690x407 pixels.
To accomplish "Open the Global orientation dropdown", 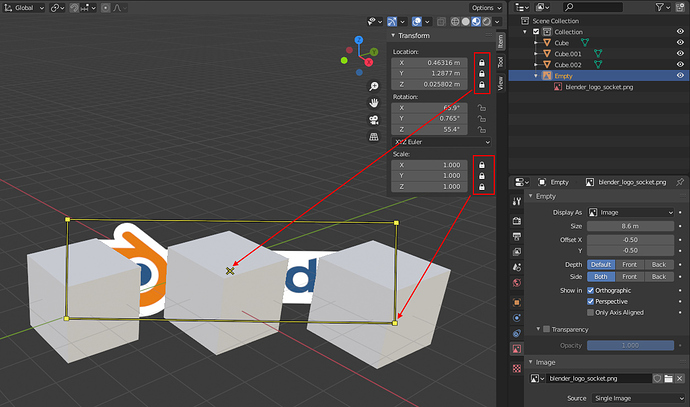I will pyautogui.click(x=24, y=7).
